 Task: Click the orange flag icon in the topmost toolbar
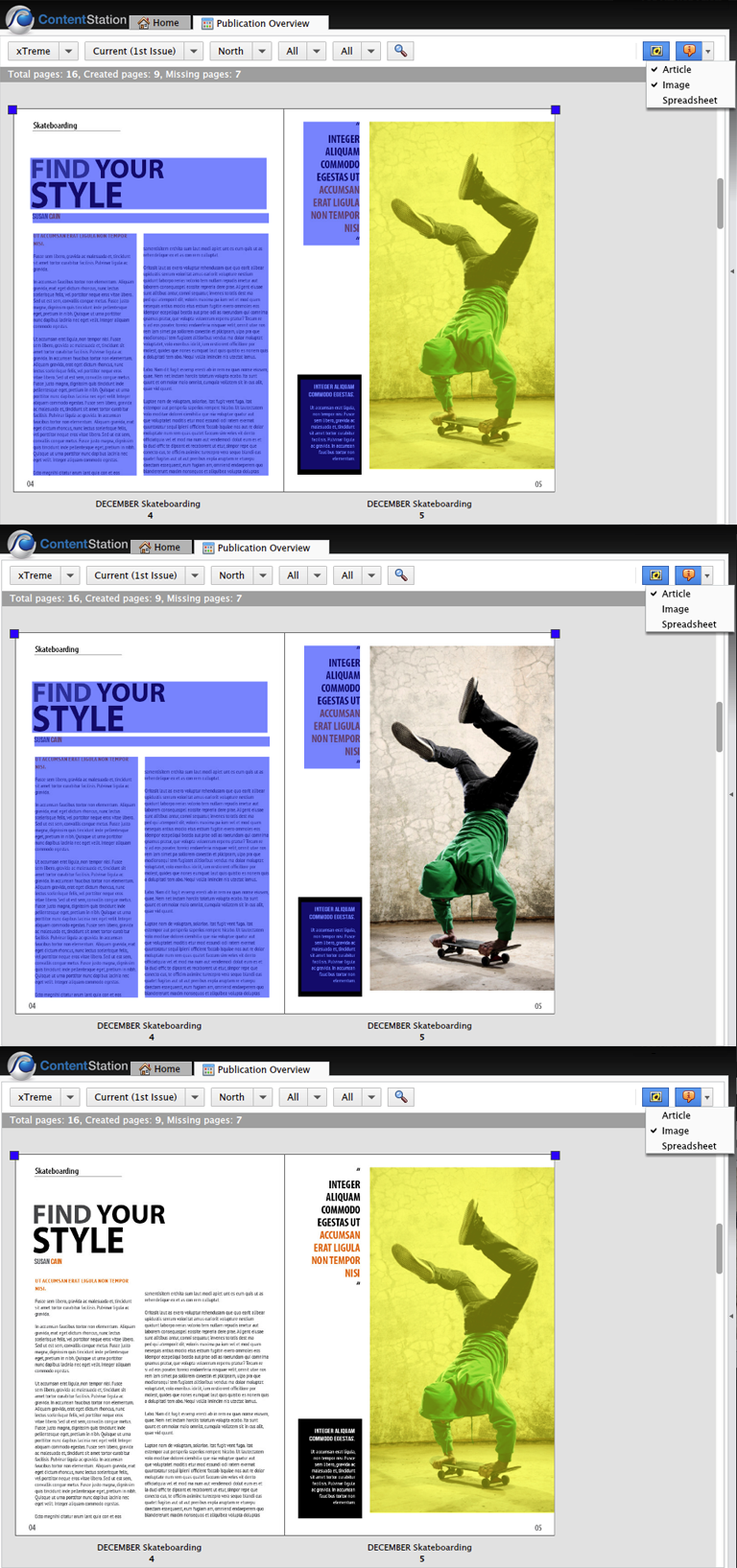688,51
